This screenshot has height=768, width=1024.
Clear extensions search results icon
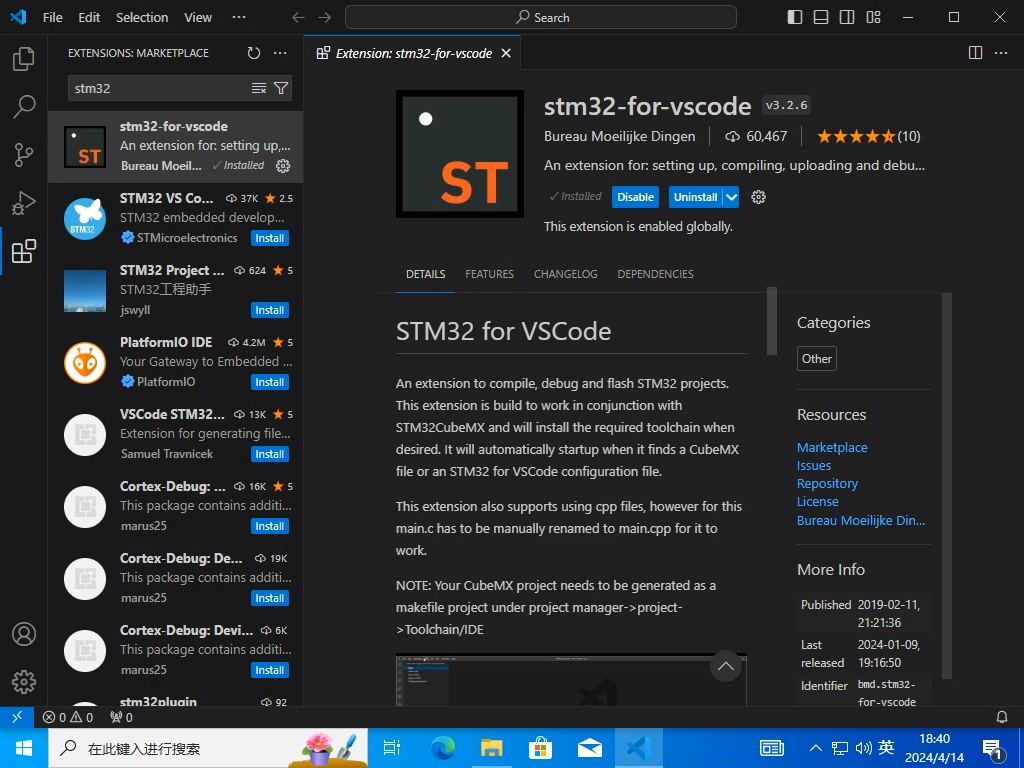point(259,88)
